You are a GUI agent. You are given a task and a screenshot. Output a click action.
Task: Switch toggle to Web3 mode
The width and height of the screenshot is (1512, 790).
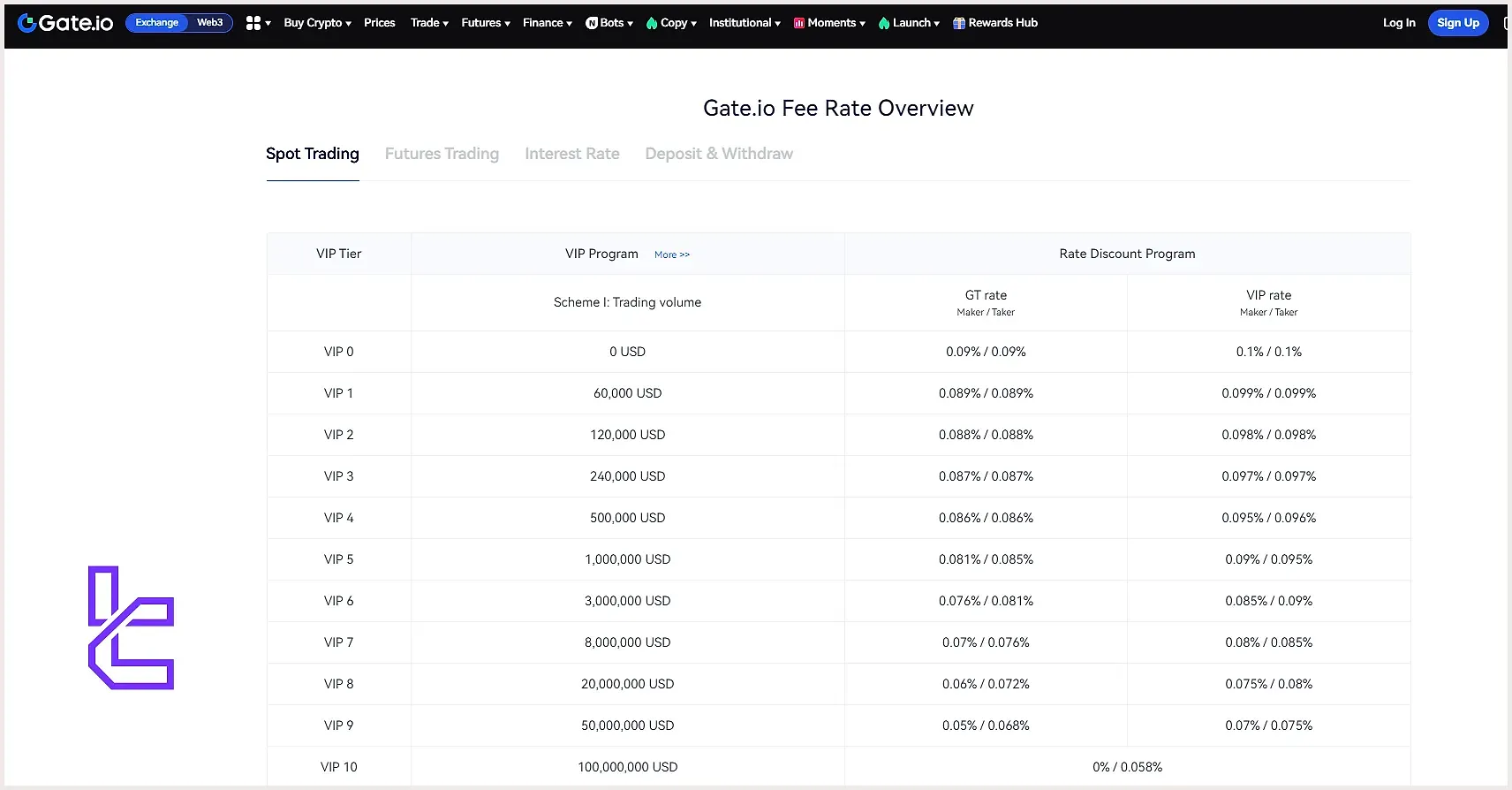pyautogui.click(x=209, y=23)
